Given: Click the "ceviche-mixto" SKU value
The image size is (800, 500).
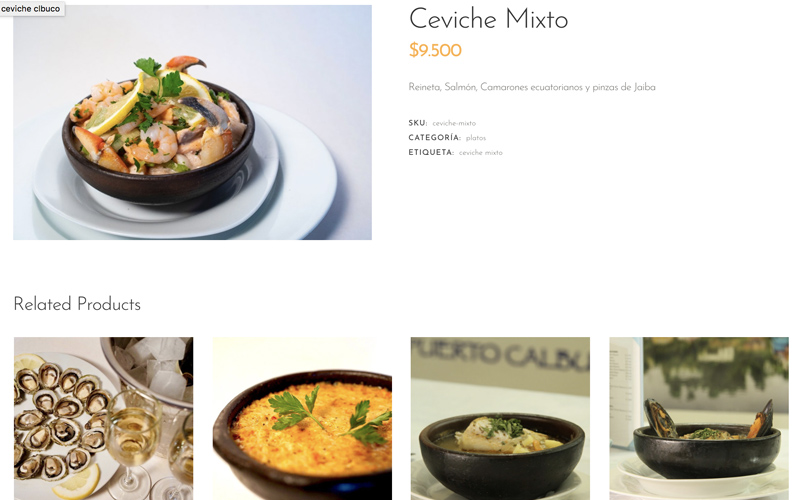Looking at the screenshot, I should 454,123.
